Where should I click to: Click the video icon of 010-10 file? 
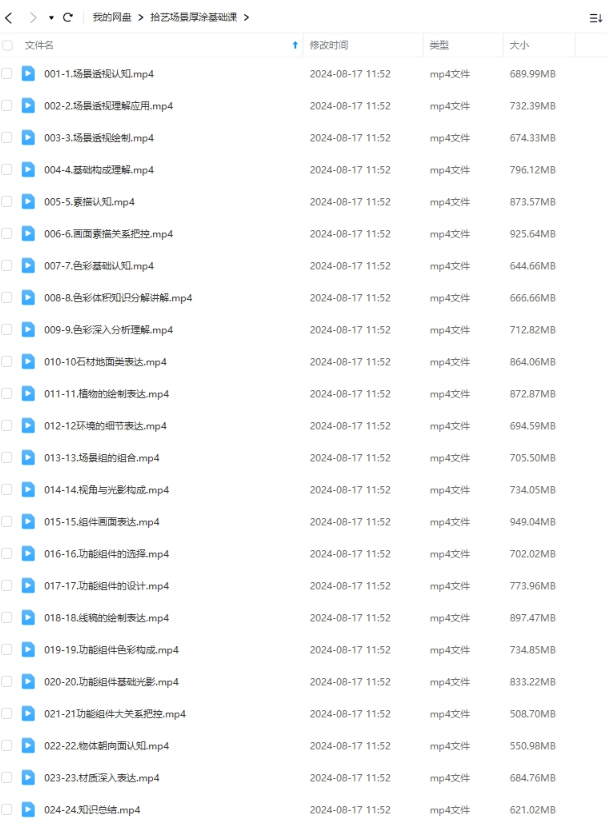point(28,361)
